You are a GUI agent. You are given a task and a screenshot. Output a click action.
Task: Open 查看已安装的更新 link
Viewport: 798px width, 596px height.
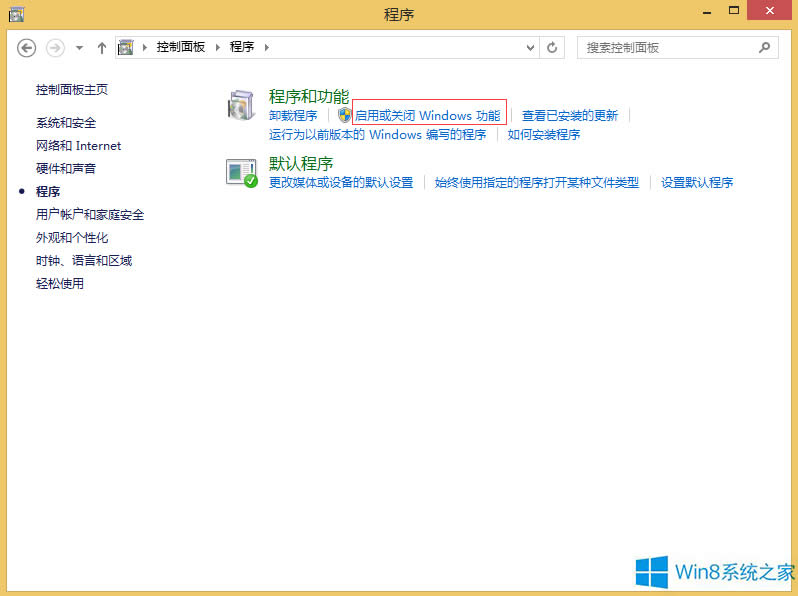[x=570, y=116]
